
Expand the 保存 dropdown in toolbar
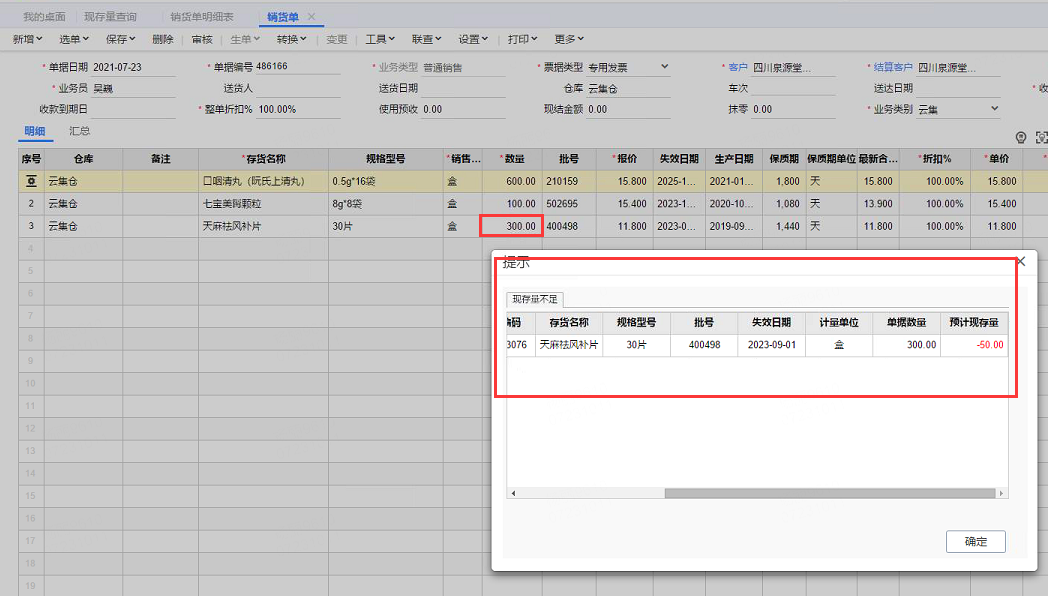point(120,39)
